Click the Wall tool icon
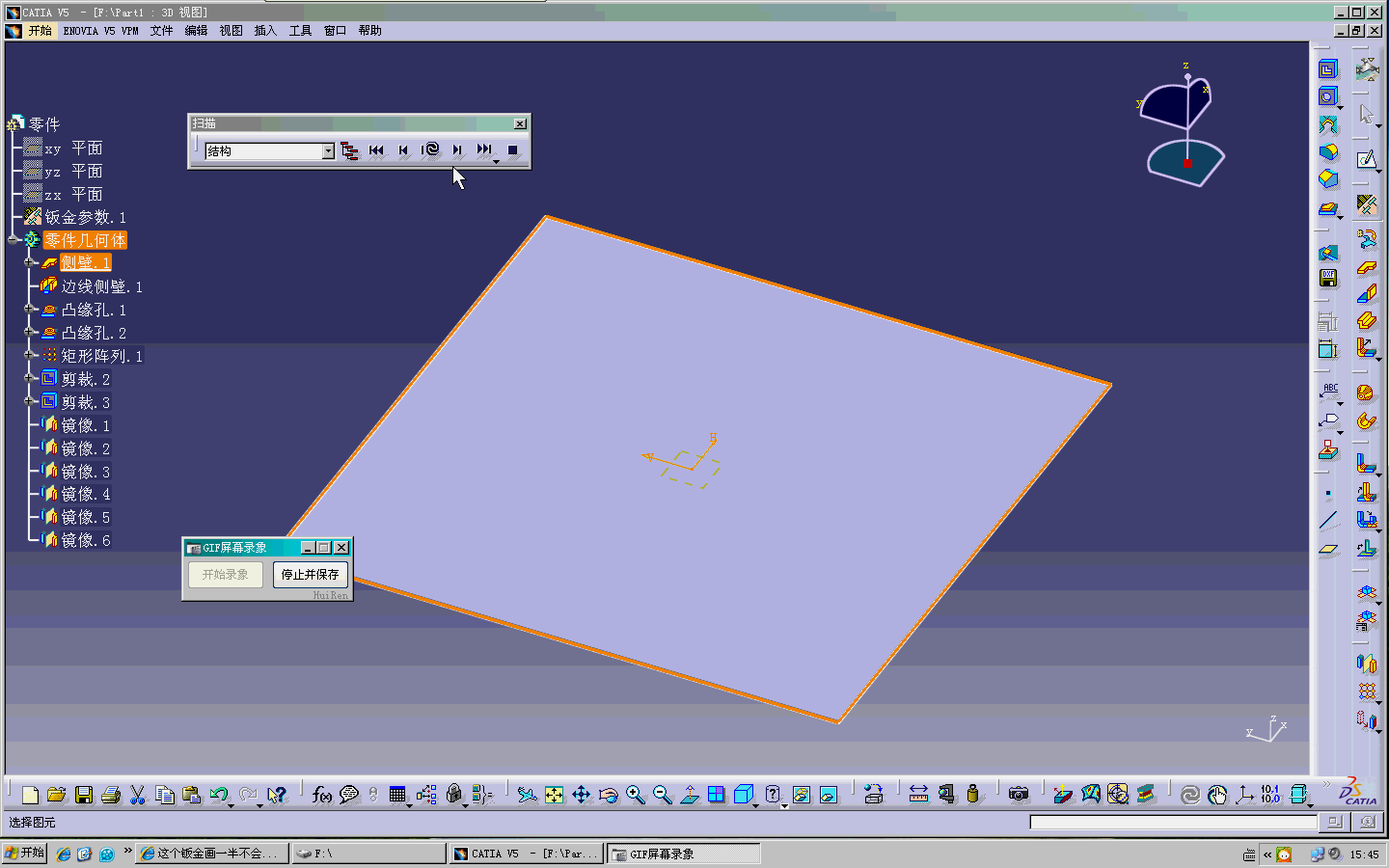The height and width of the screenshot is (868, 1389). click(1367, 267)
